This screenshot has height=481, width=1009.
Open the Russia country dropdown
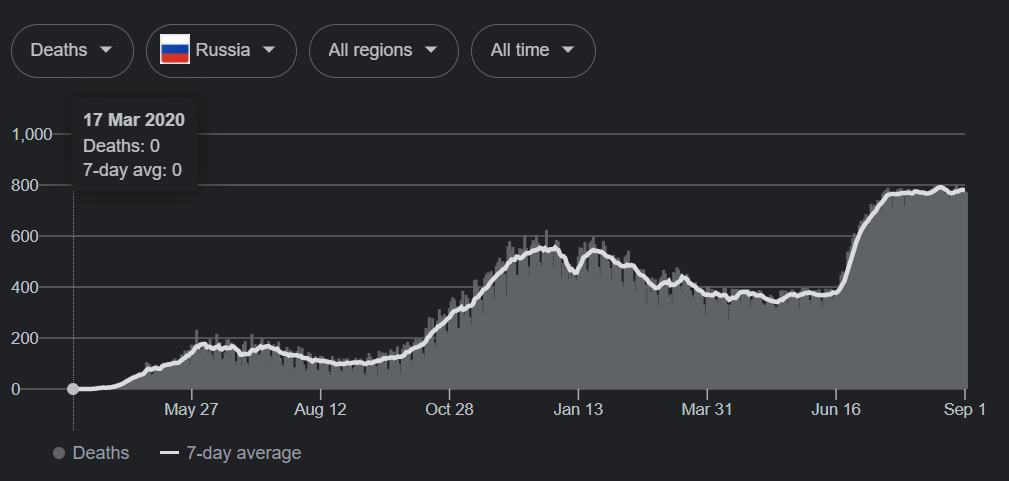pos(222,50)
